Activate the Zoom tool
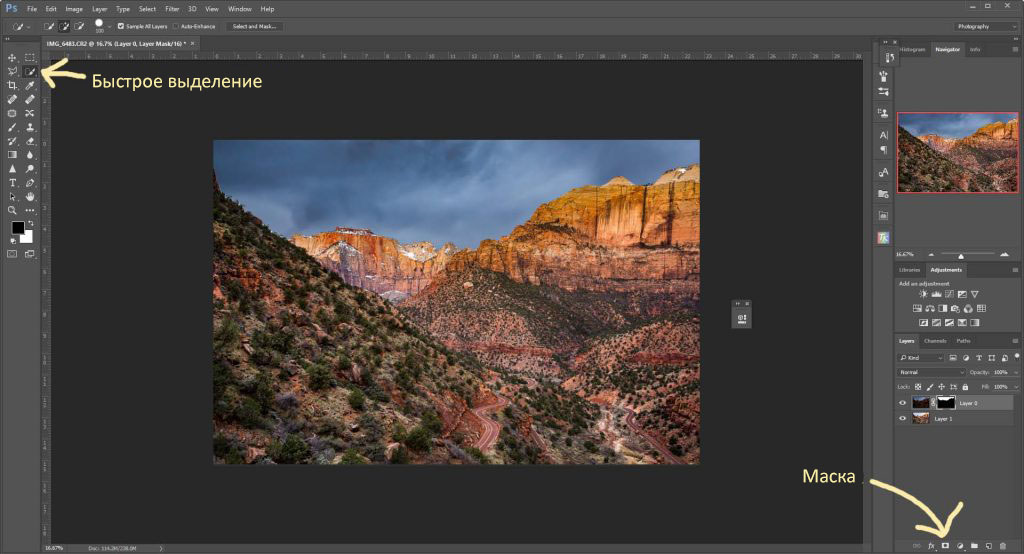 12,211
